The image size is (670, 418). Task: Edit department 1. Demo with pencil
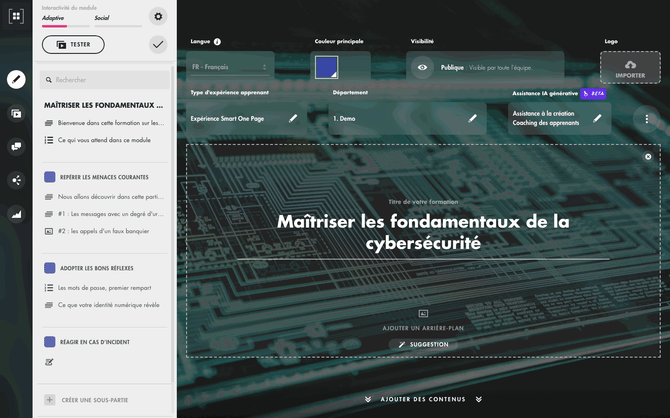pos(472,118)
